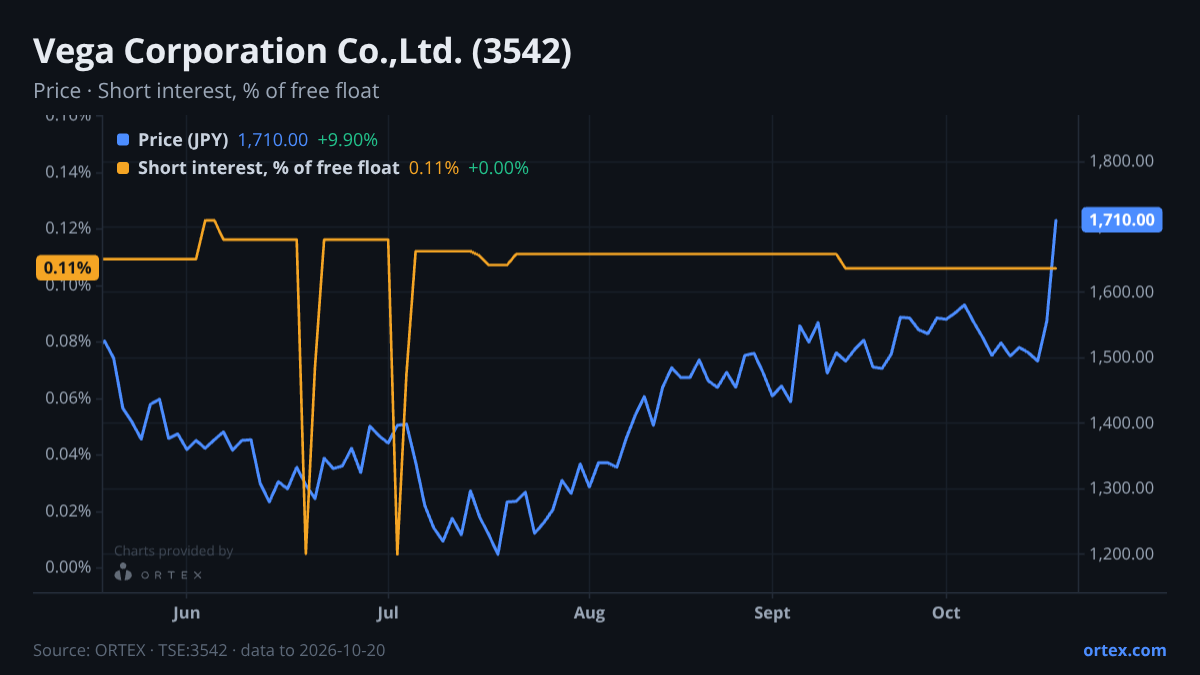This screenshot has width=1200, height=675.
Task: Click the 1,710.00 value in legend
Action: pyautogui.click(x=273, y=140)
